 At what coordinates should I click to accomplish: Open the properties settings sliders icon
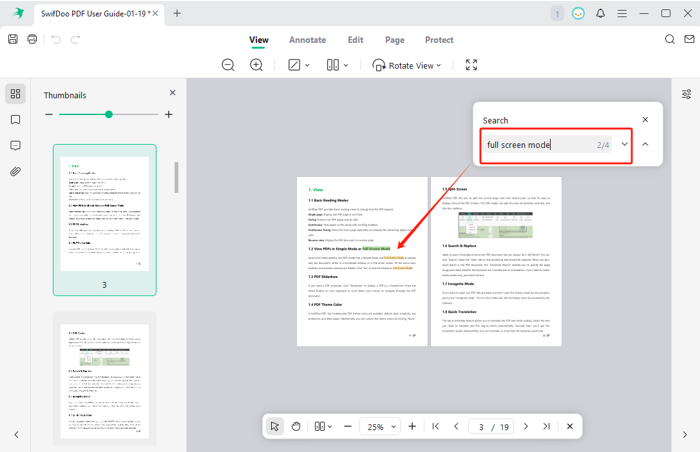pos(687,94)
